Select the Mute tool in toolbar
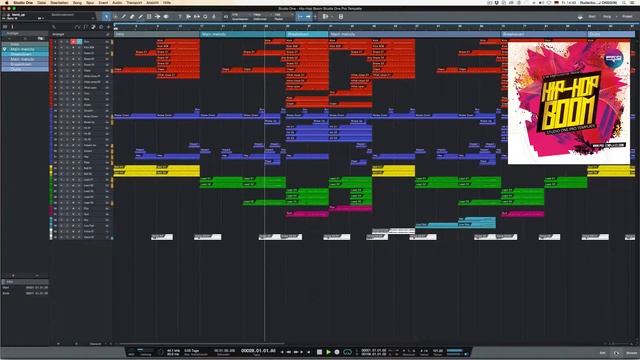640x360 pixels. [149, 17]
